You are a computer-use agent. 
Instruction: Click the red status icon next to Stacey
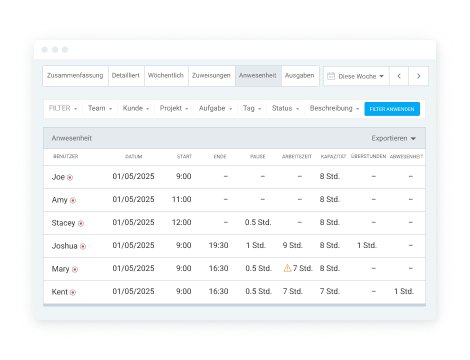click(x=81, y=224)
